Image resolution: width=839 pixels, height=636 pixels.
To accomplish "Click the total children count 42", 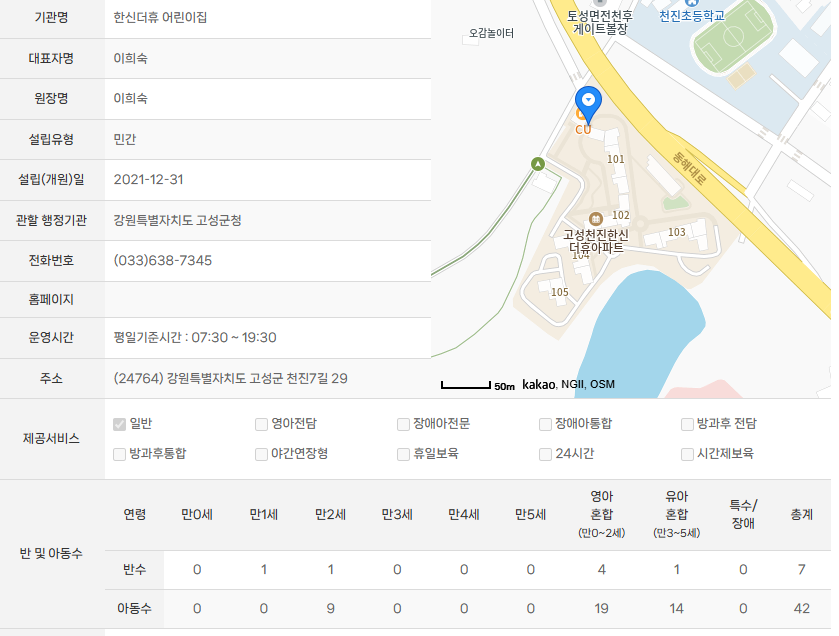I will [x=802, y=609].
